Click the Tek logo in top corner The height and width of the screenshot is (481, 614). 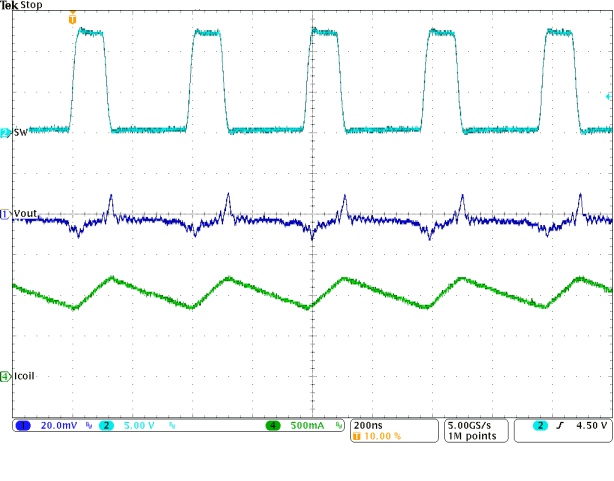click(x=10, y=6)
